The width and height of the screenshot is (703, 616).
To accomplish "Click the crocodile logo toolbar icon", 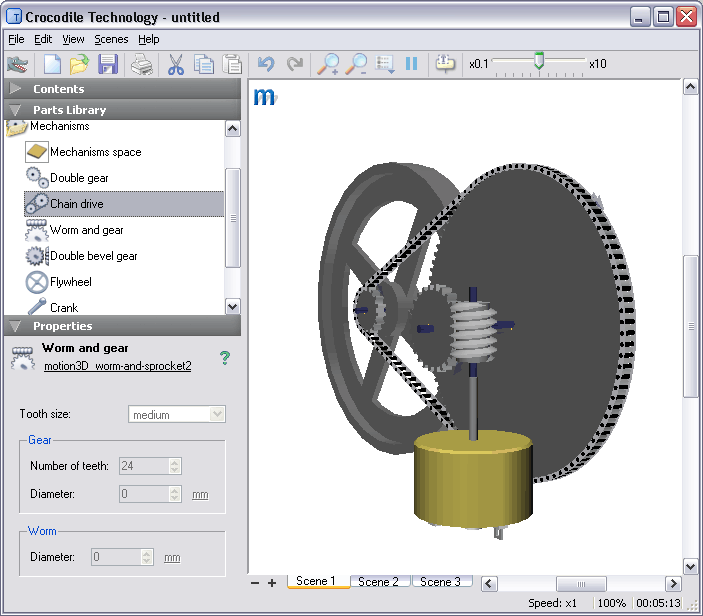I will (17, 64).
